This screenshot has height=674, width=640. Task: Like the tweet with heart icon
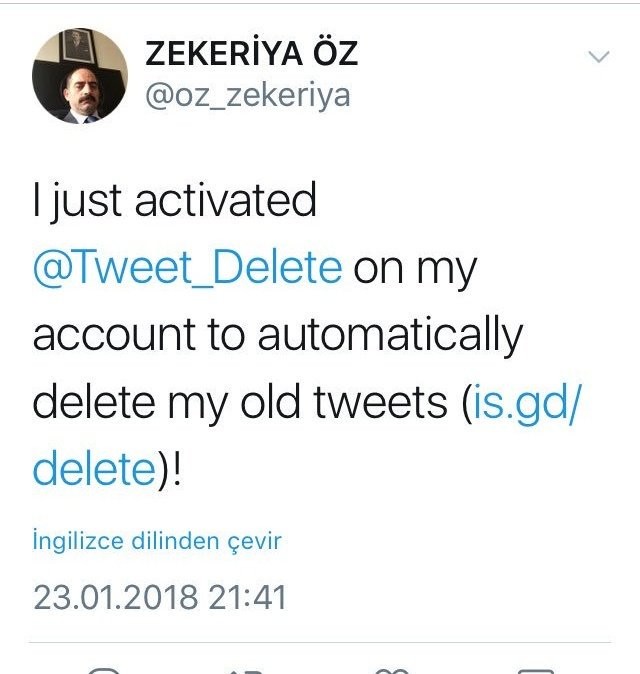coord(391,670)
